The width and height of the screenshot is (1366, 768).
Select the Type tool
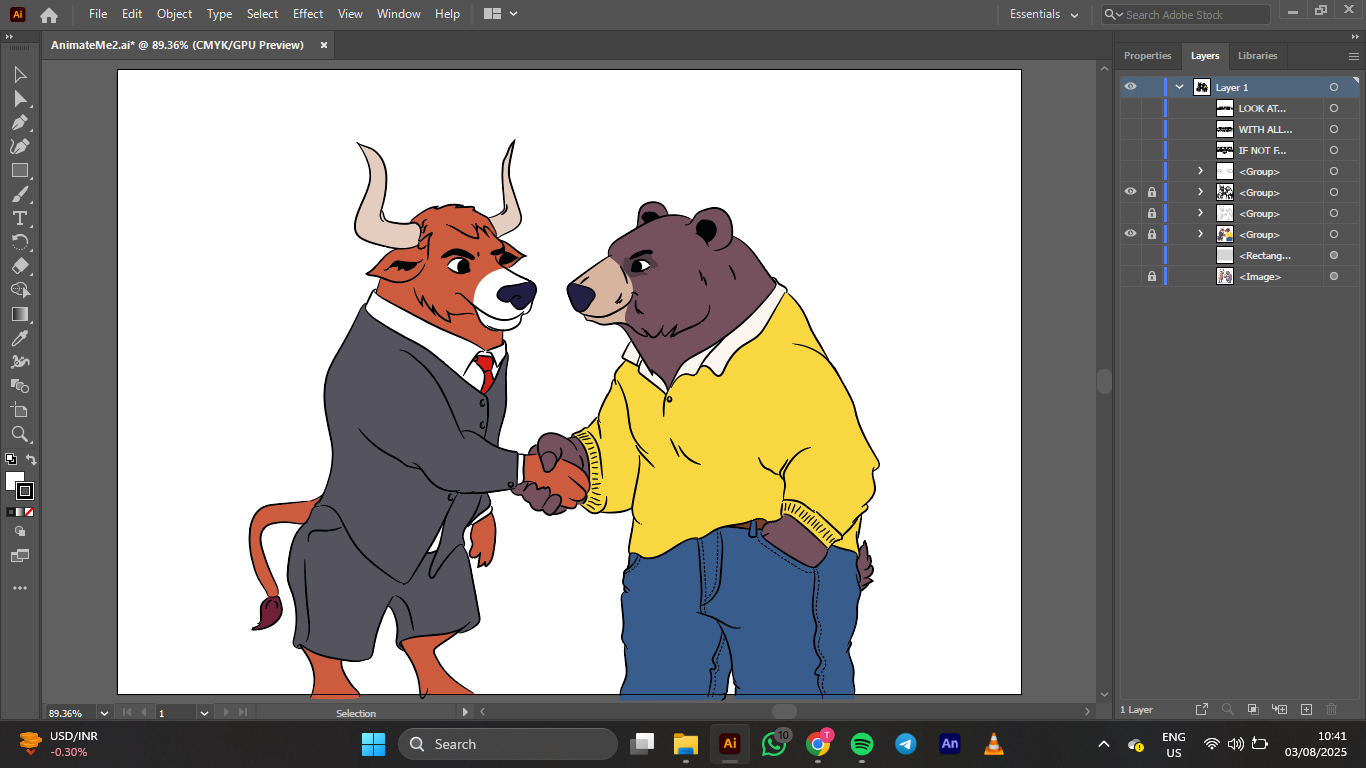20,219
